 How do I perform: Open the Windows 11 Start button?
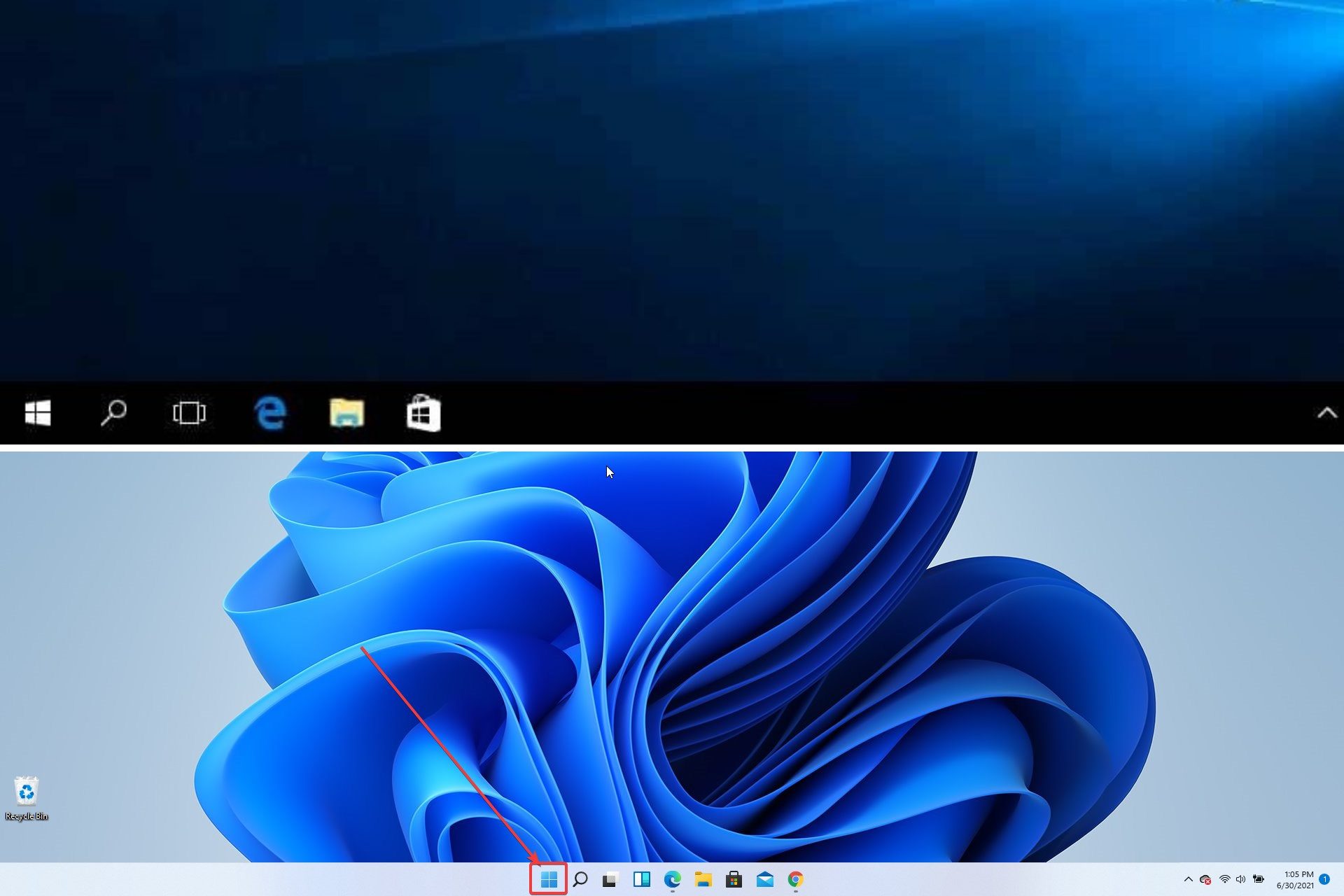pos(549,879)
